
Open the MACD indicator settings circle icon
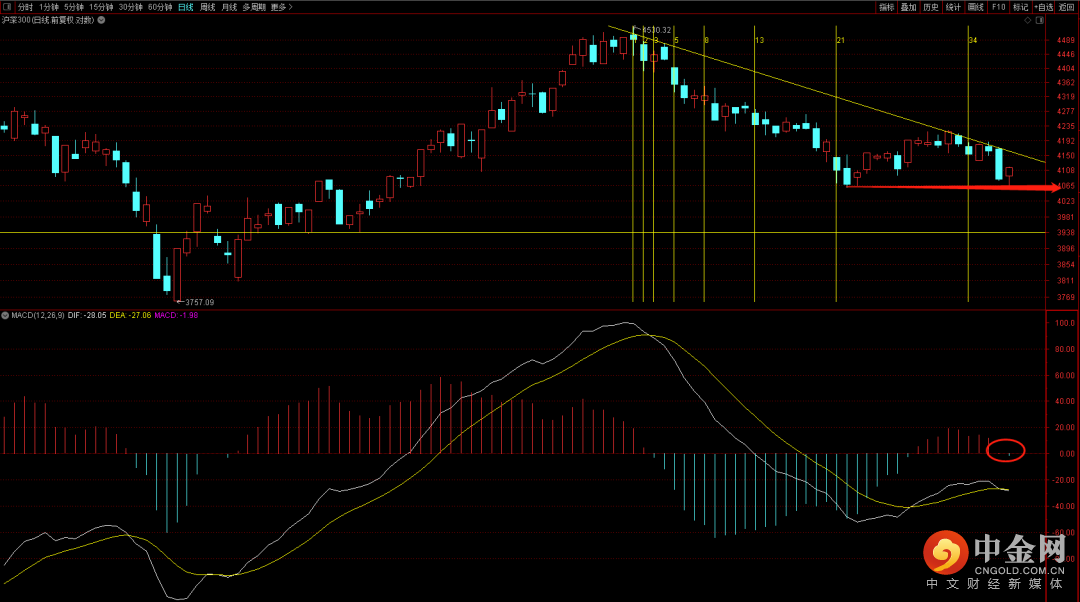(x=5, y=315)
